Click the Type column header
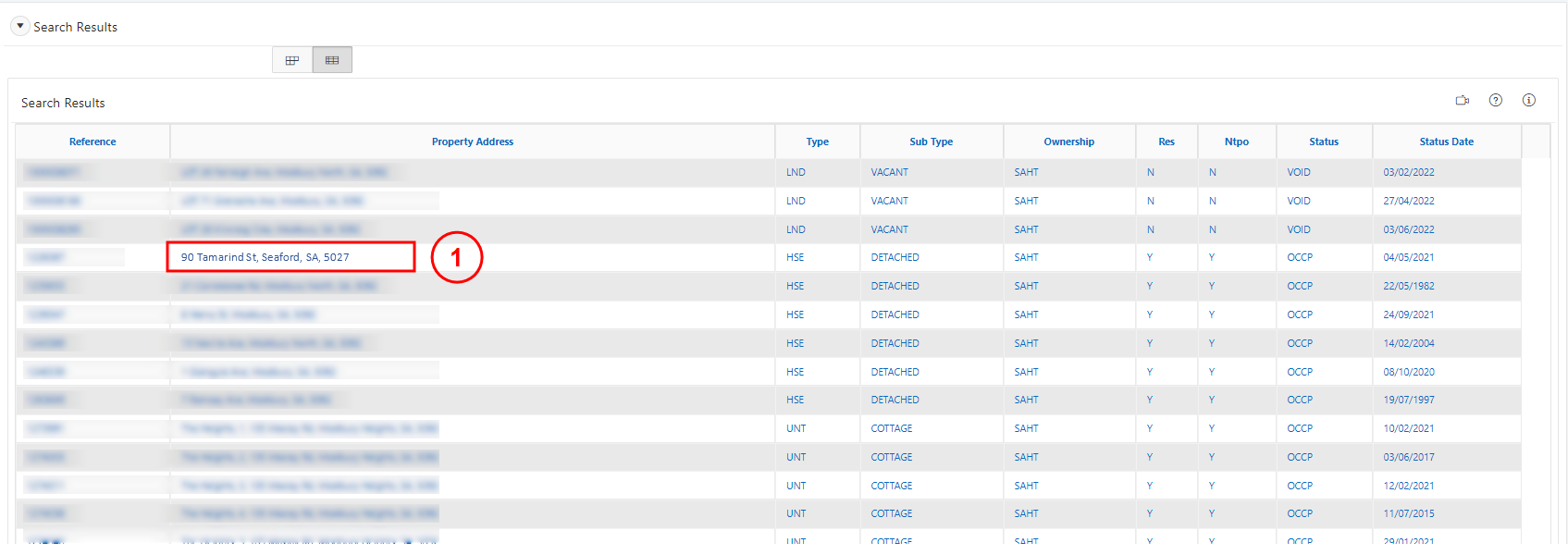 (x=817, y=142)
